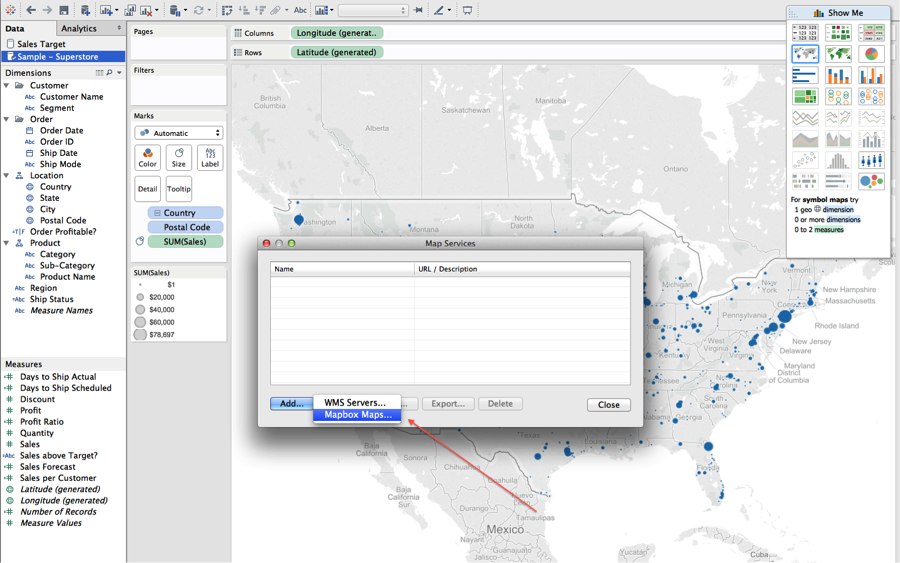Click the Close button in Map Services
900x563 pixels.
pyautogui.click(x=608, y=405)
